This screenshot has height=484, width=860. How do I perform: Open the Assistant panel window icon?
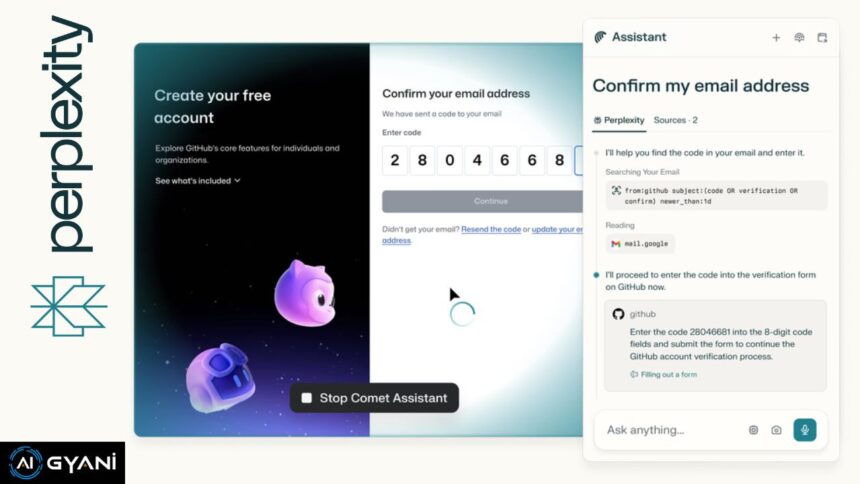coord(822,38)
